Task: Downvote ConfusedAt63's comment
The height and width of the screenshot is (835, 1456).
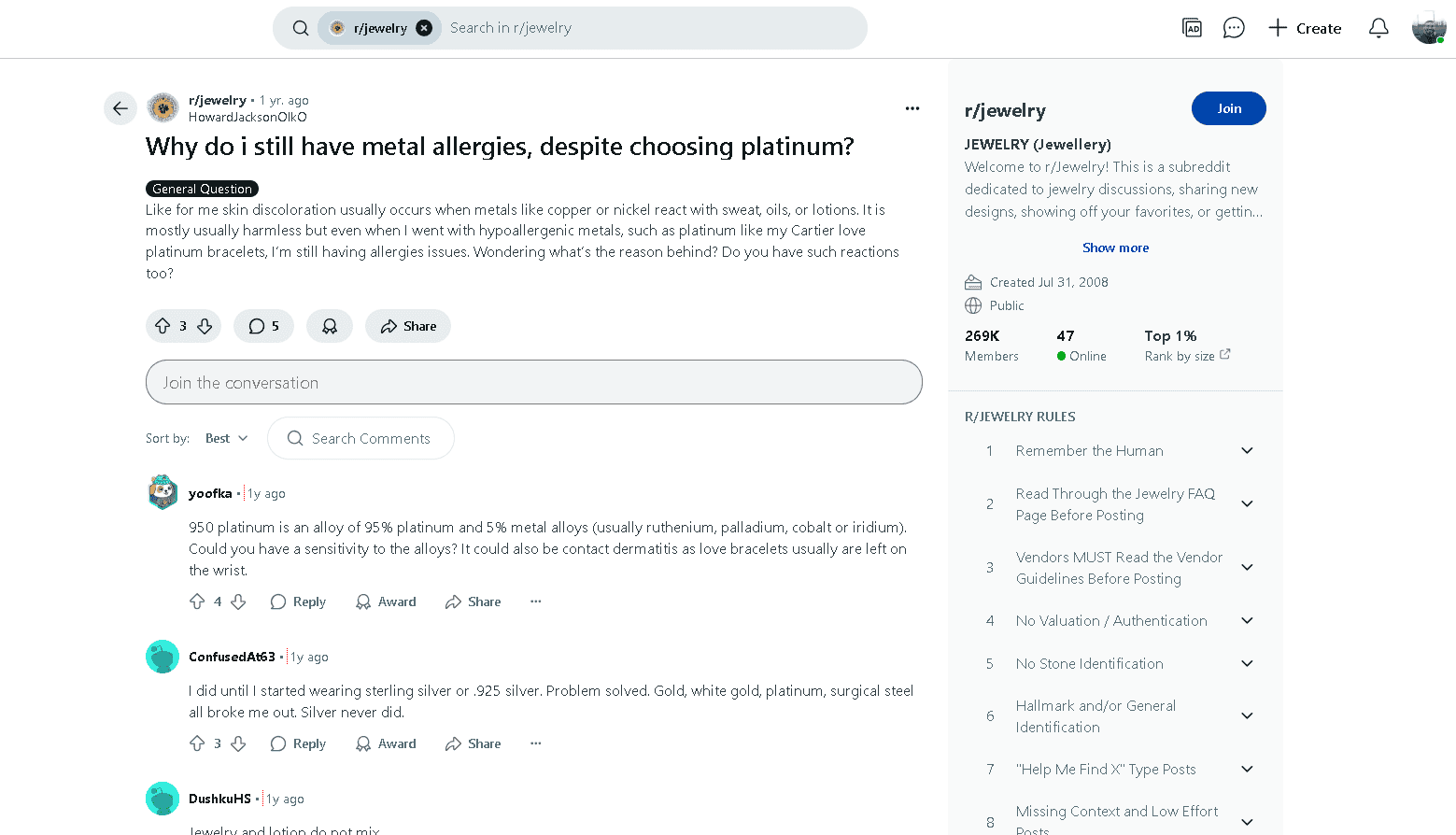Action: 238,743
